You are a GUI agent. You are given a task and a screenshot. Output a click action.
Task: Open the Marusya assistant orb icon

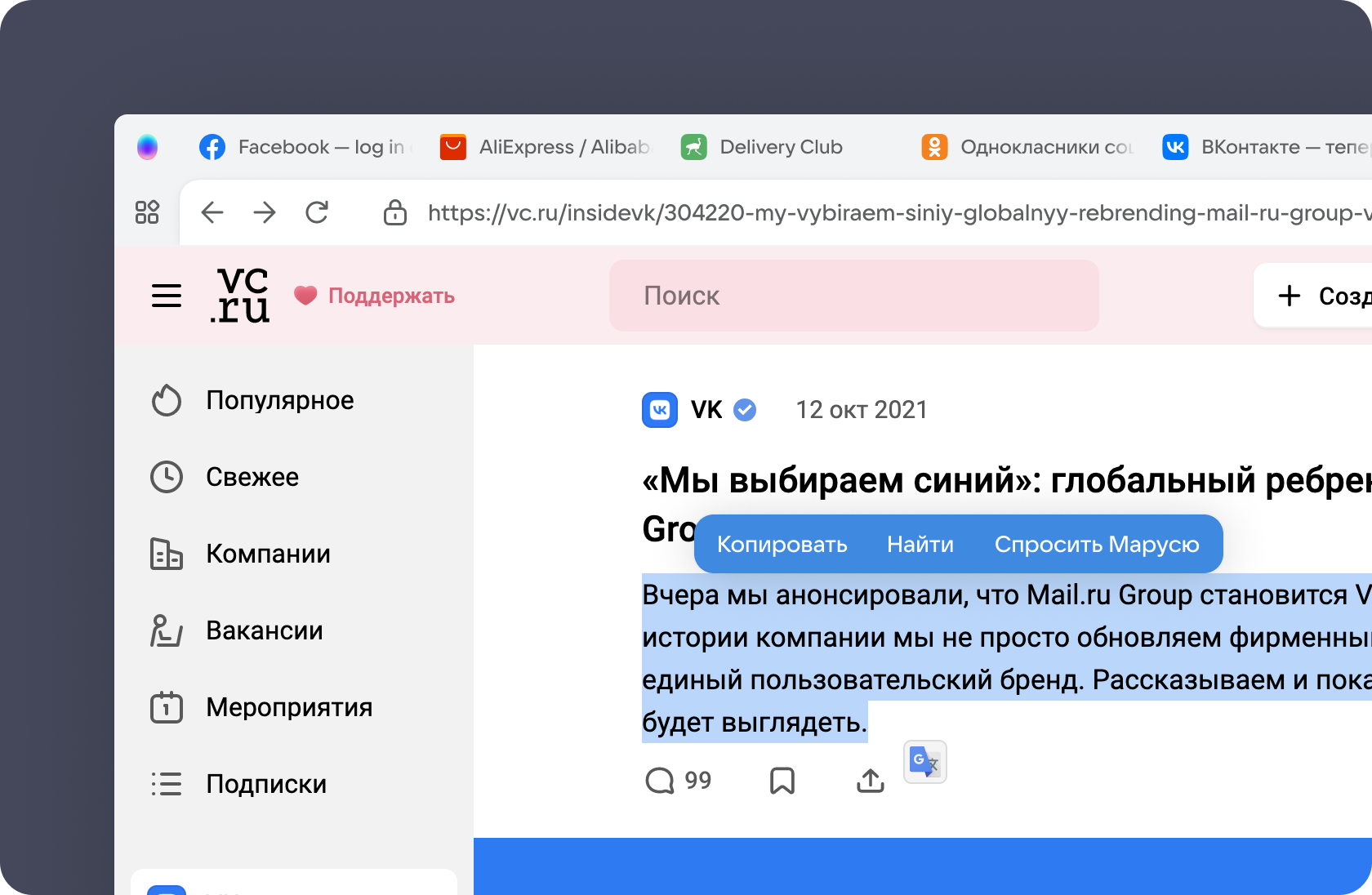coord(147,147)
